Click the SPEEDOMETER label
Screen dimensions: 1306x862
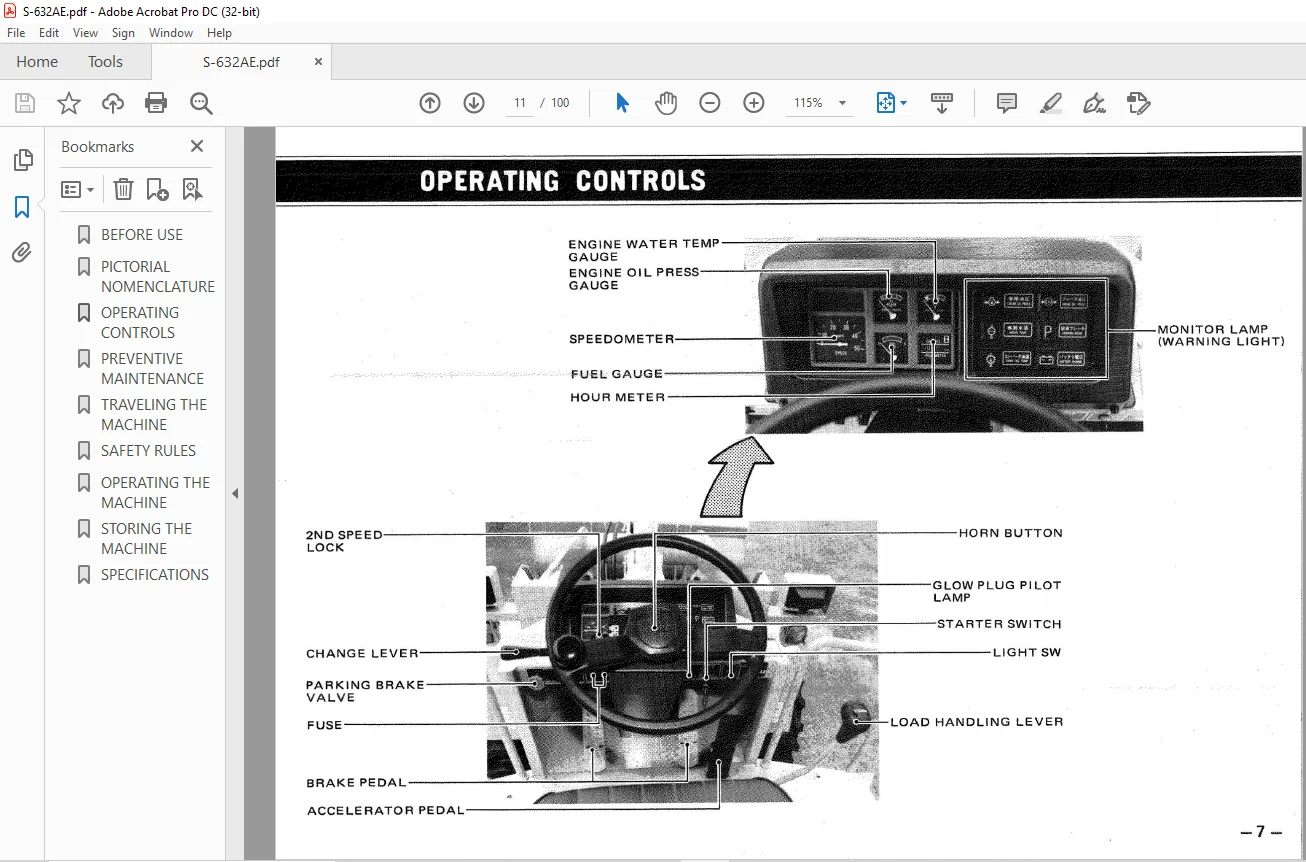click(621, 339)
